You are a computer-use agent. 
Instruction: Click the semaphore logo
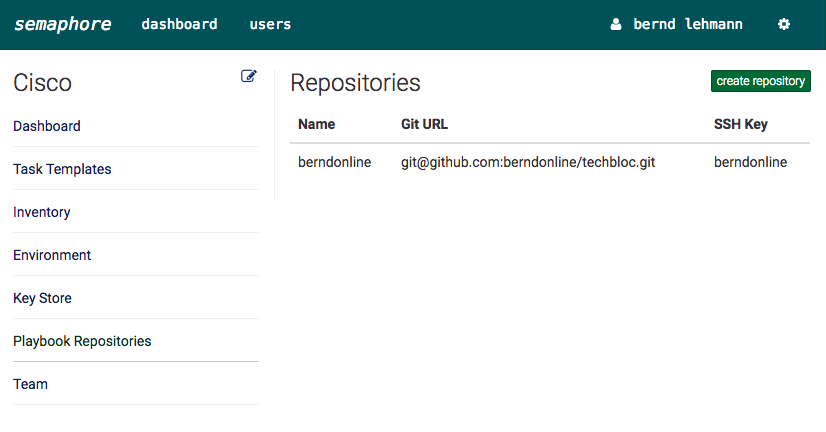coord(63,24)
